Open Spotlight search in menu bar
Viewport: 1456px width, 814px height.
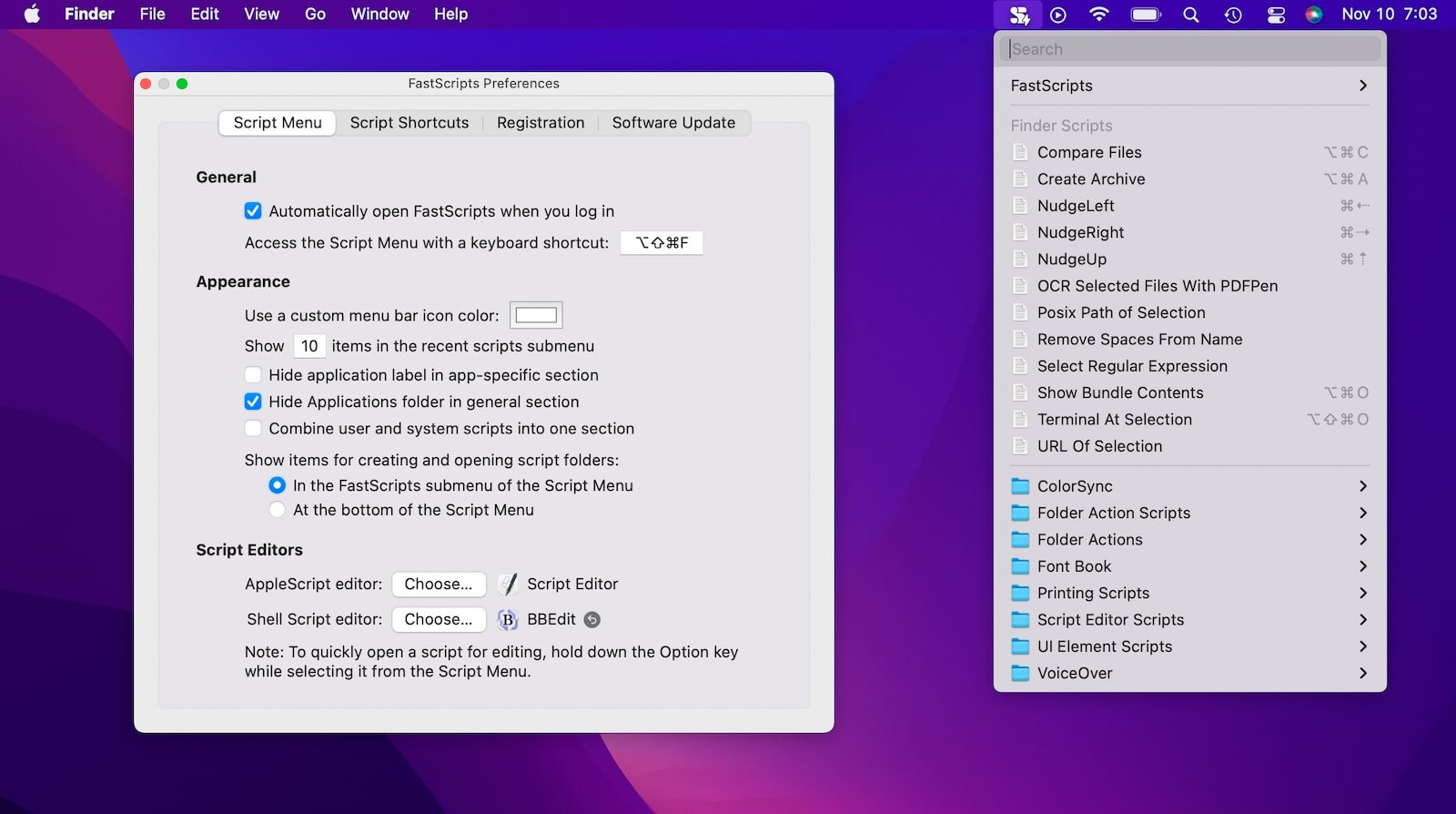1190,15
